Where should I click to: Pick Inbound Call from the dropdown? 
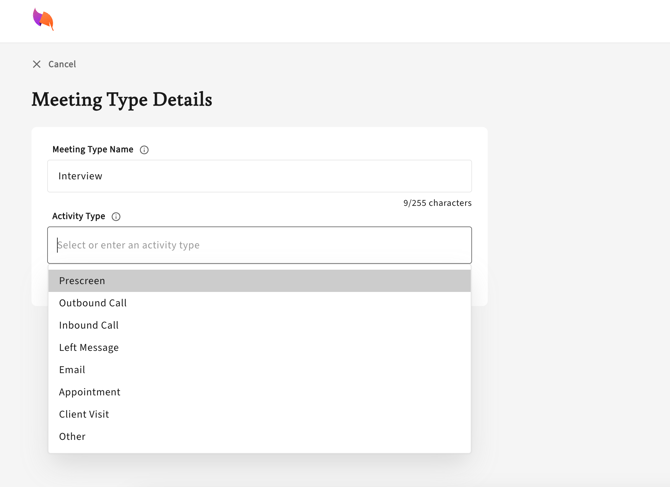click(89, 325)
